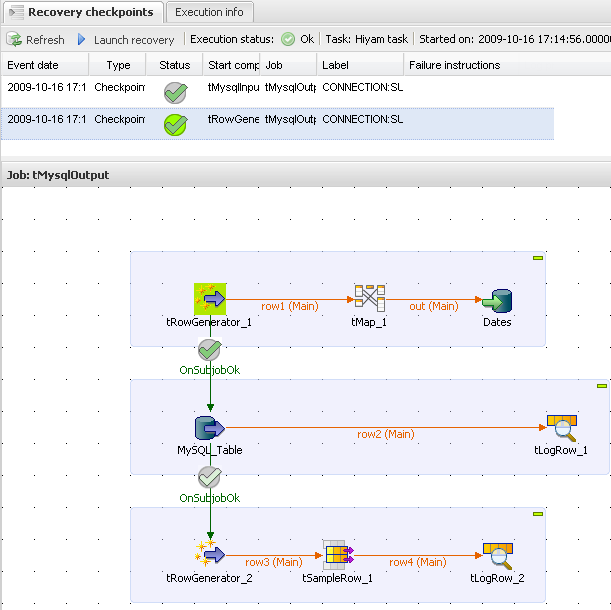611x610 pixels.
Task: Toggle checkpoint below MySQL_Table
Action: coord(209,477)
